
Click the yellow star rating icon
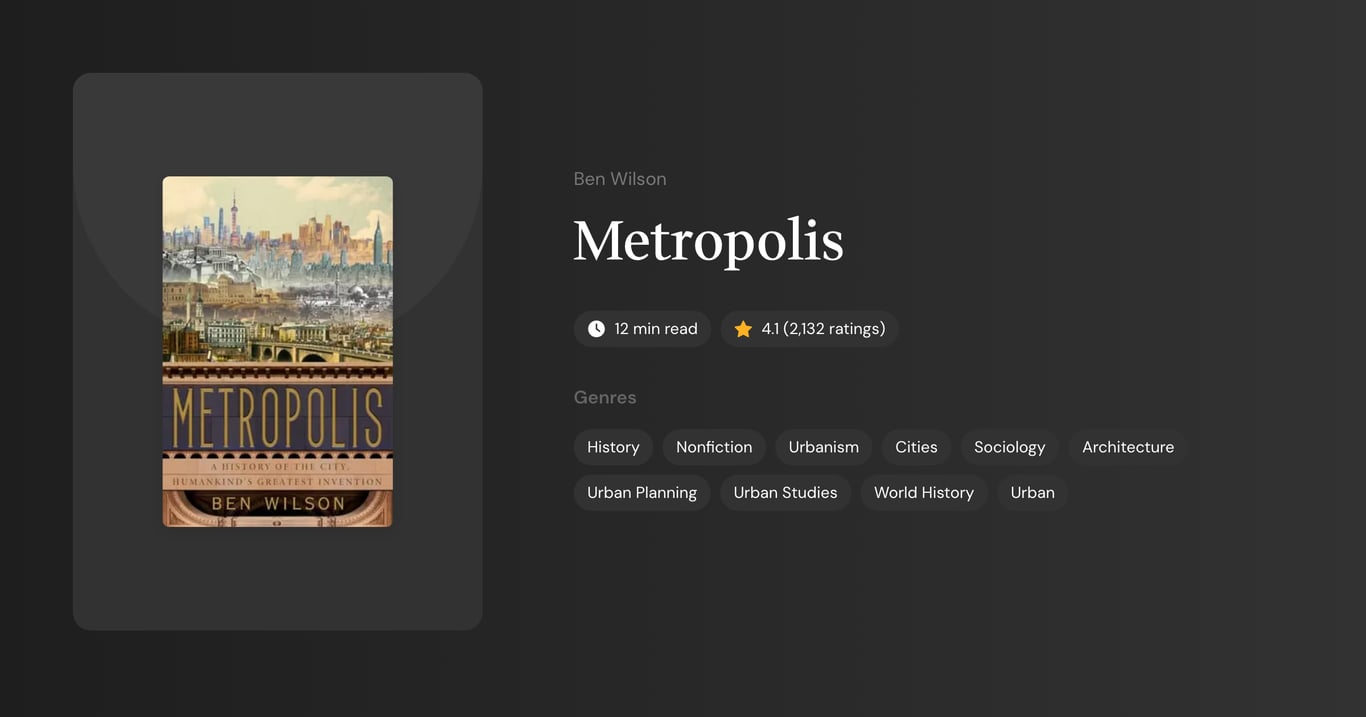742,328
